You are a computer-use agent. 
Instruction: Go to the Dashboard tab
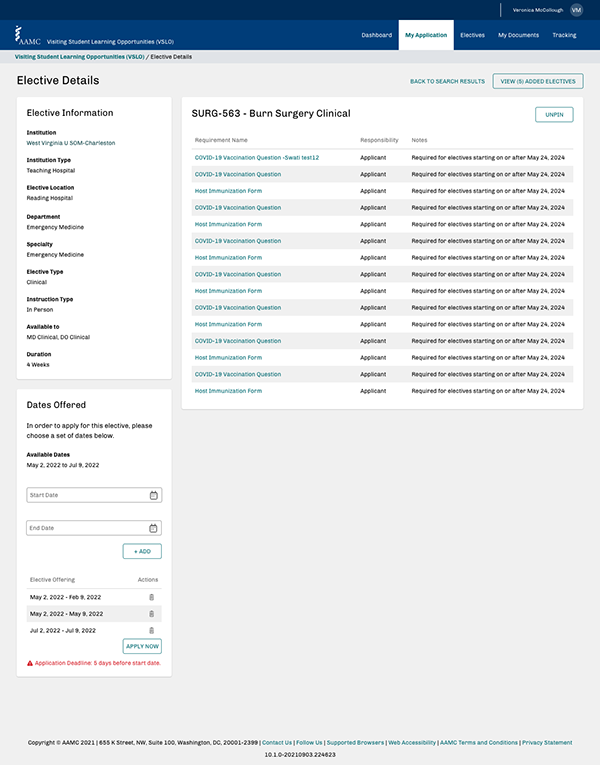pyautogui.click(x=377, y=35)
